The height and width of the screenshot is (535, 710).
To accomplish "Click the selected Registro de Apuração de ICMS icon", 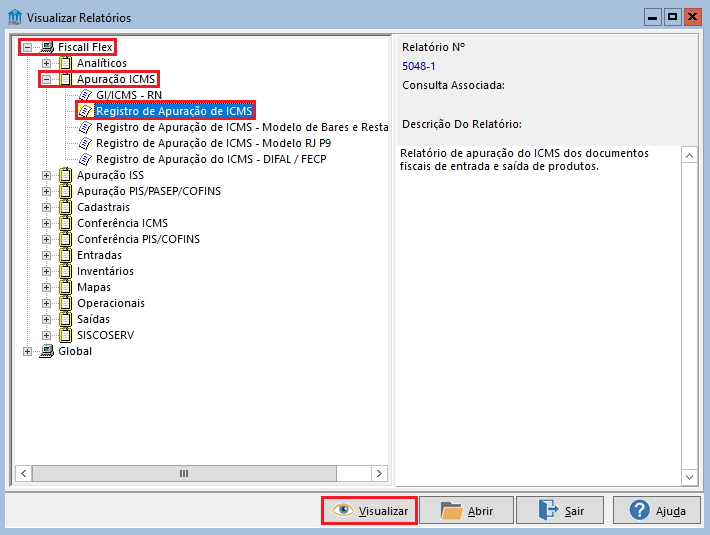I will [85, 111].
